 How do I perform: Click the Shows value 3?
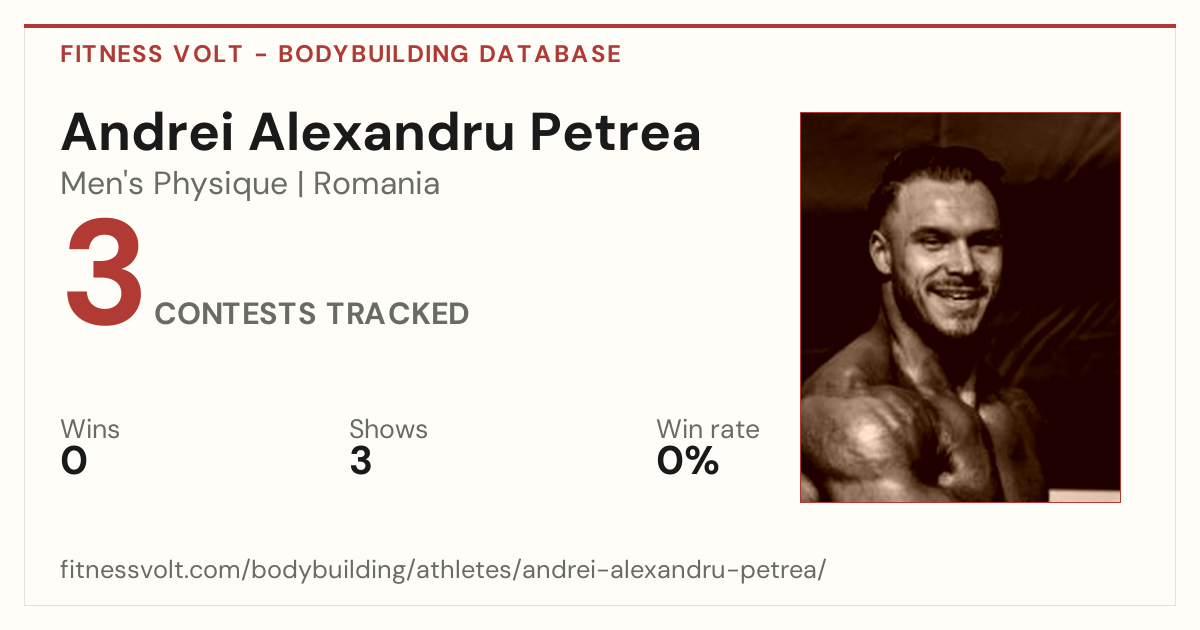[x=361, y=461]
